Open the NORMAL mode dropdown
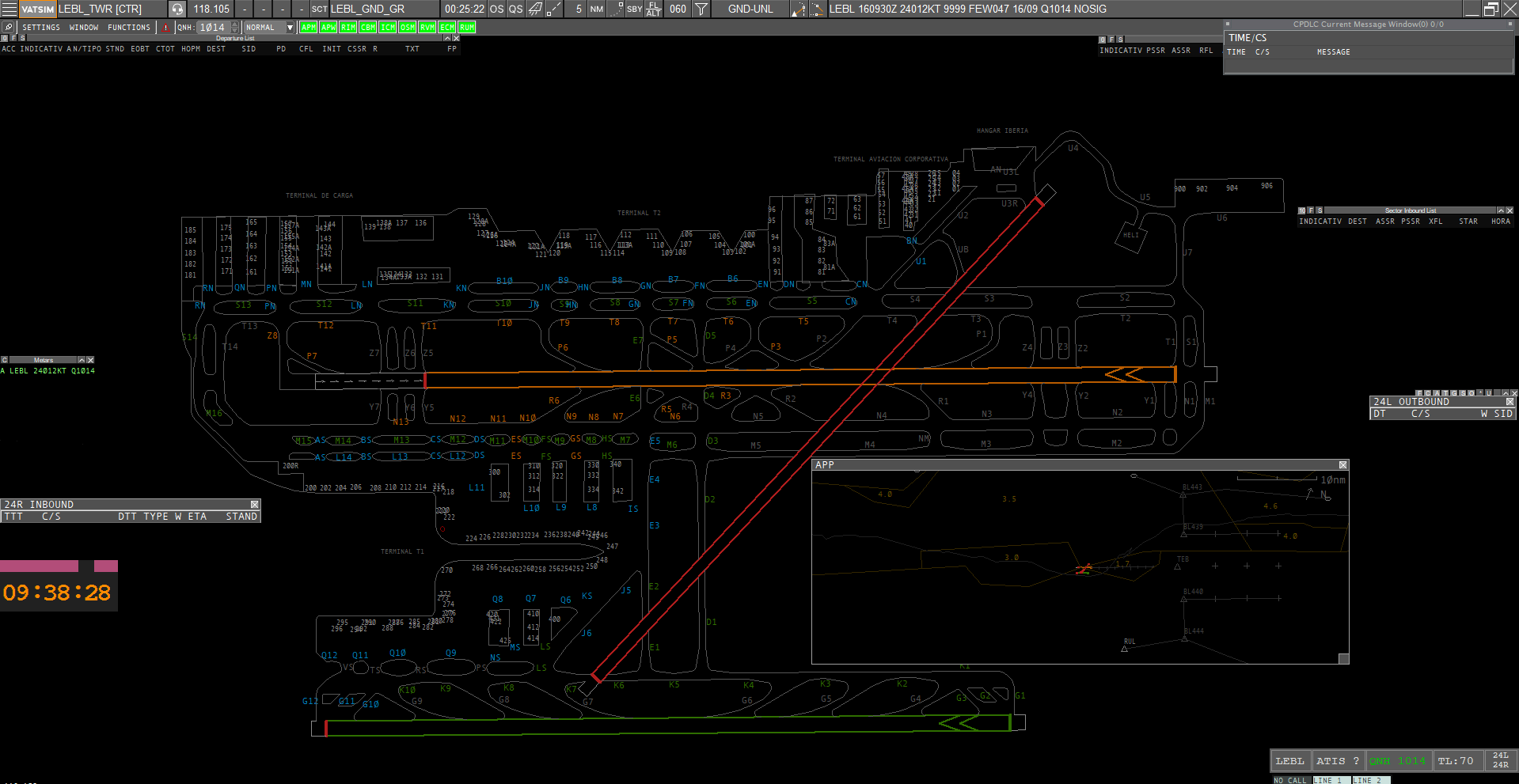Image resolution: width=1519 pixels, height=784 pixels. (x=290, y=27)
